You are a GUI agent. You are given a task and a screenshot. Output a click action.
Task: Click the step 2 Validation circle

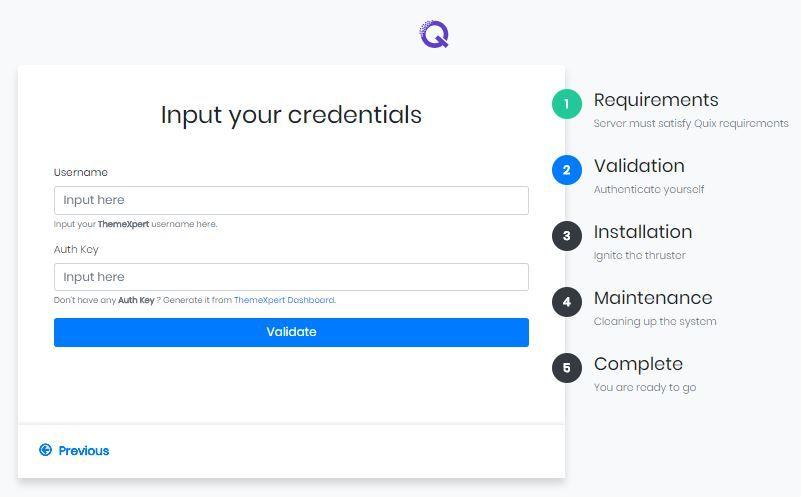566,170
